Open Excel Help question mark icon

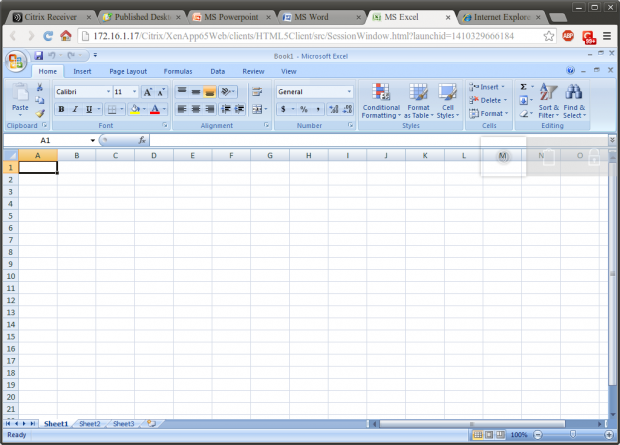pyautogui.click(x=570, y=71)
